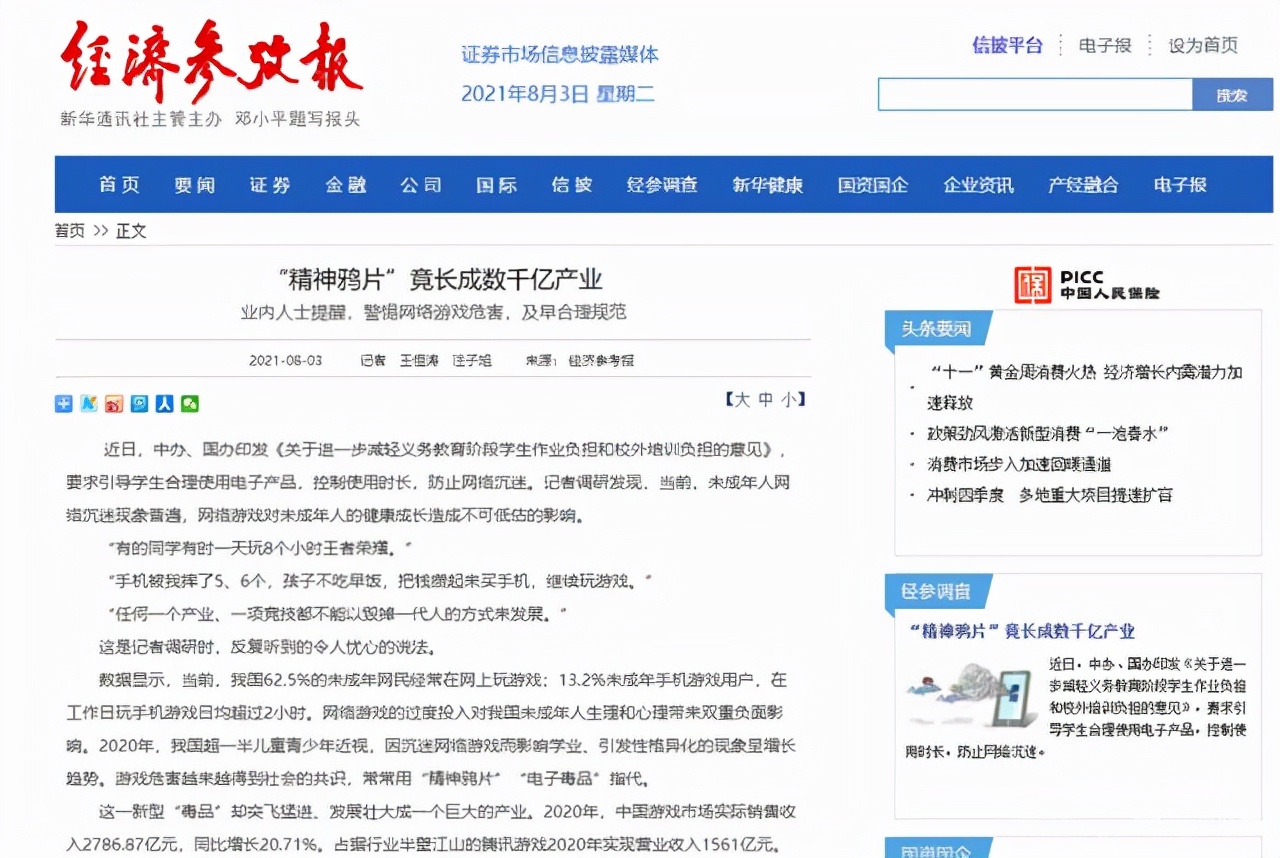Switch to the 证券 tab
This screenshot has width=1280, height=858.
tap(268, 185)
